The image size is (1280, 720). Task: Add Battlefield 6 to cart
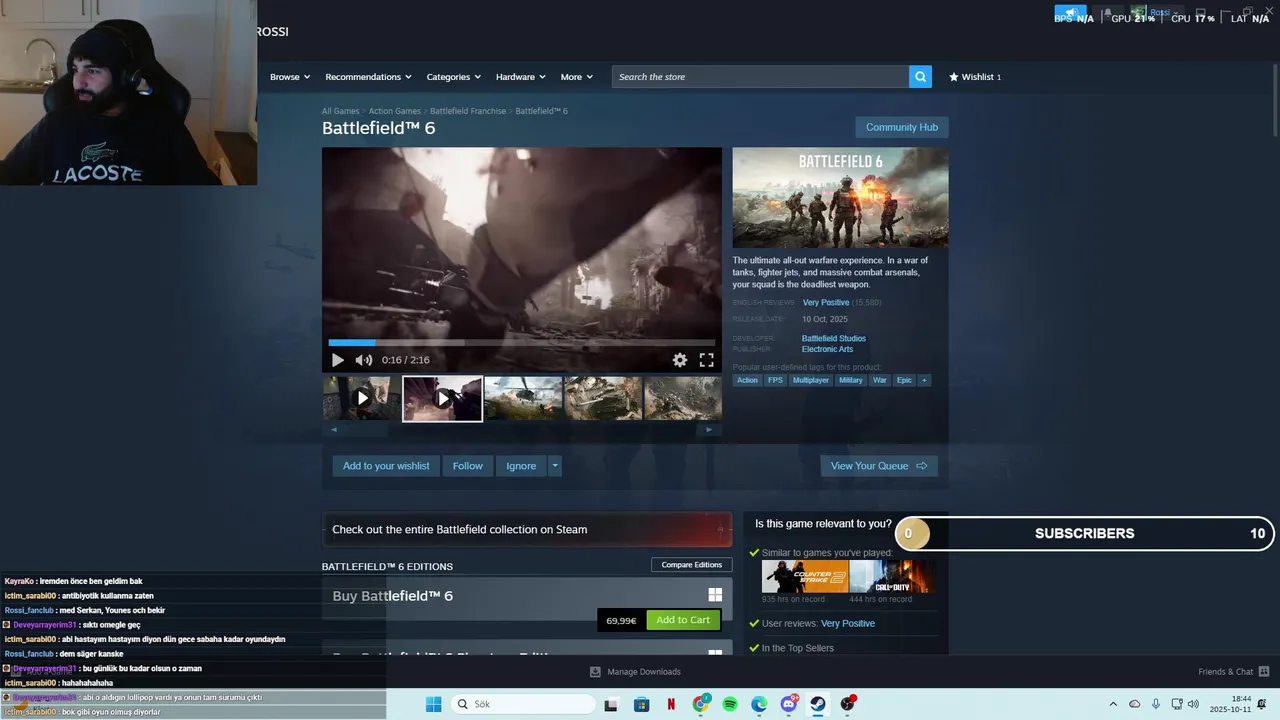(683, 620)
